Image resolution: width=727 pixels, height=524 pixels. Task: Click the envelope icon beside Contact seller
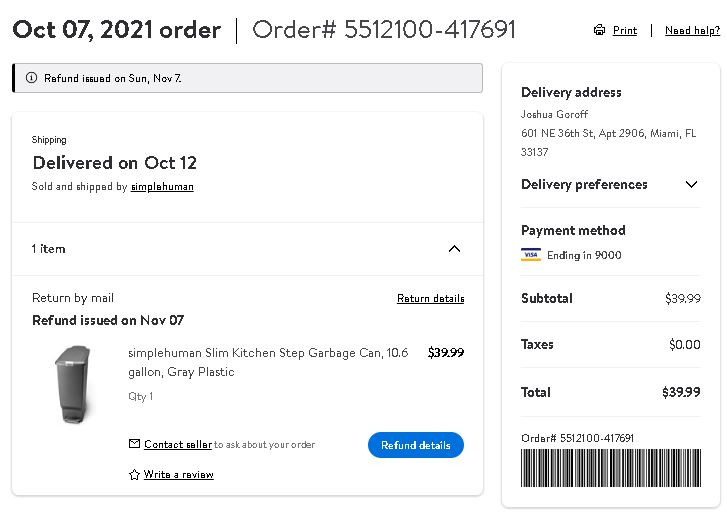coord(134,444)
